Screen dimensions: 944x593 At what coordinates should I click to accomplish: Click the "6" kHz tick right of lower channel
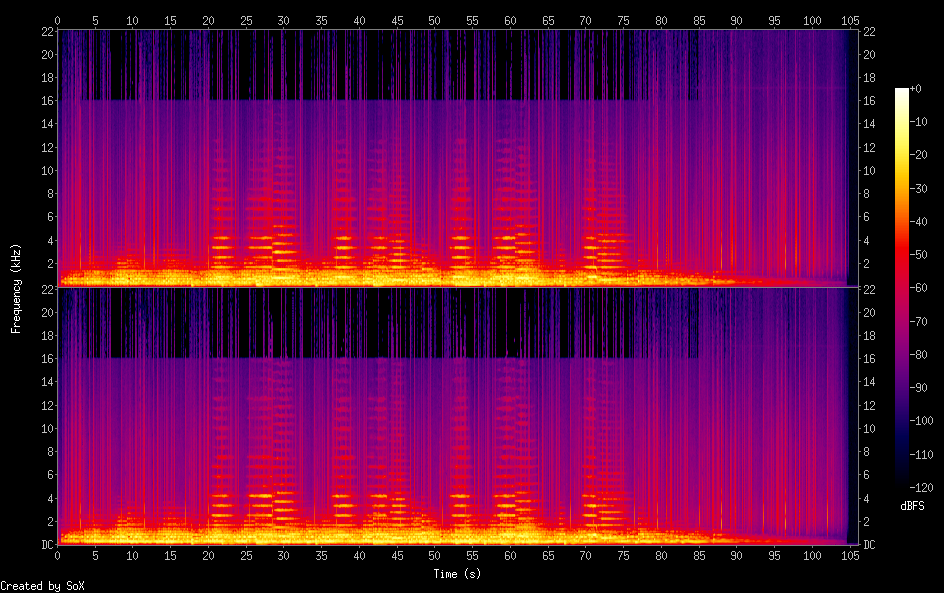pos(866,474)
